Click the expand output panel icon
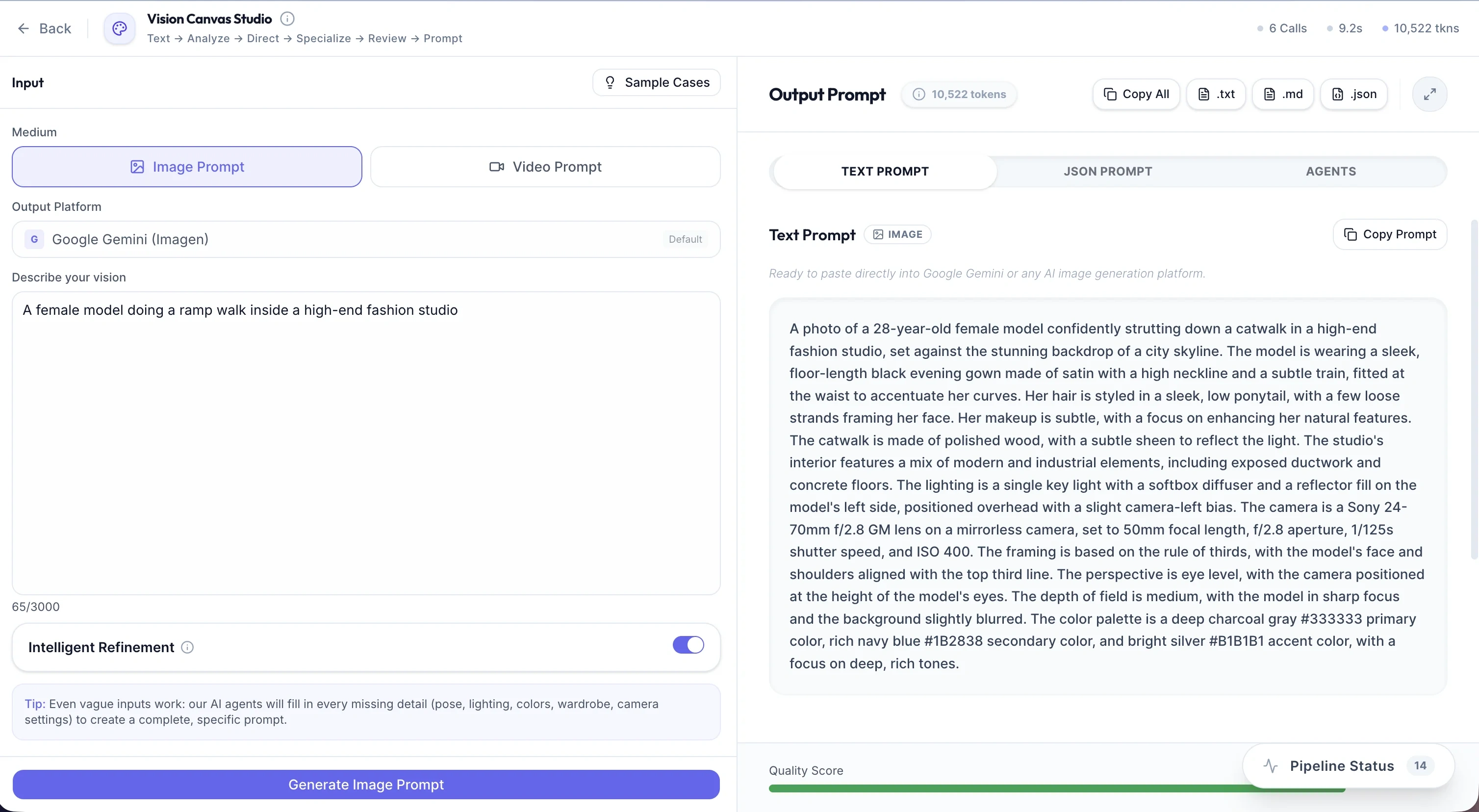 tap(1429, 94)
